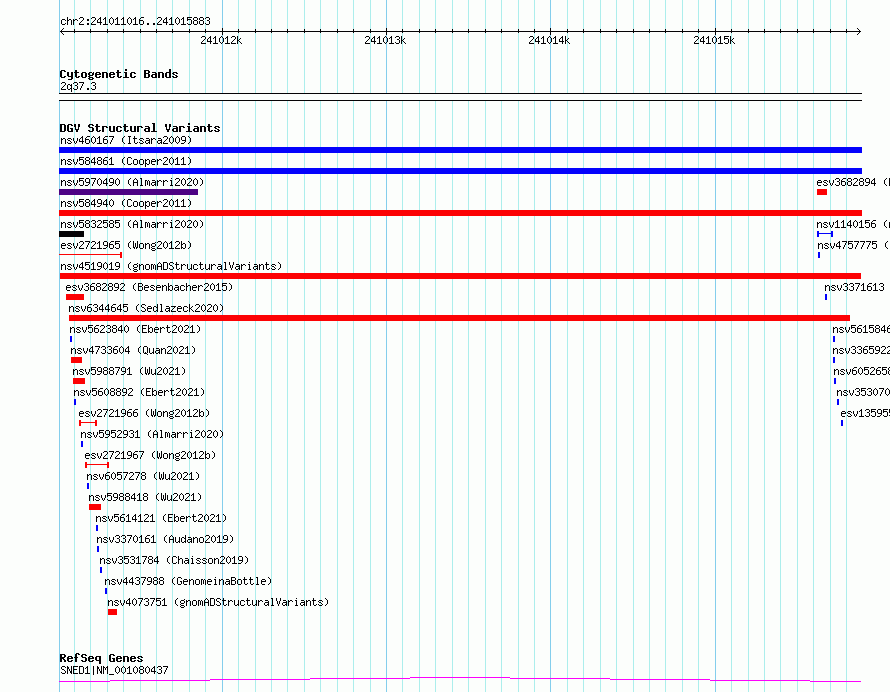Select red glyph under nsv4073751

pos(112,613)
